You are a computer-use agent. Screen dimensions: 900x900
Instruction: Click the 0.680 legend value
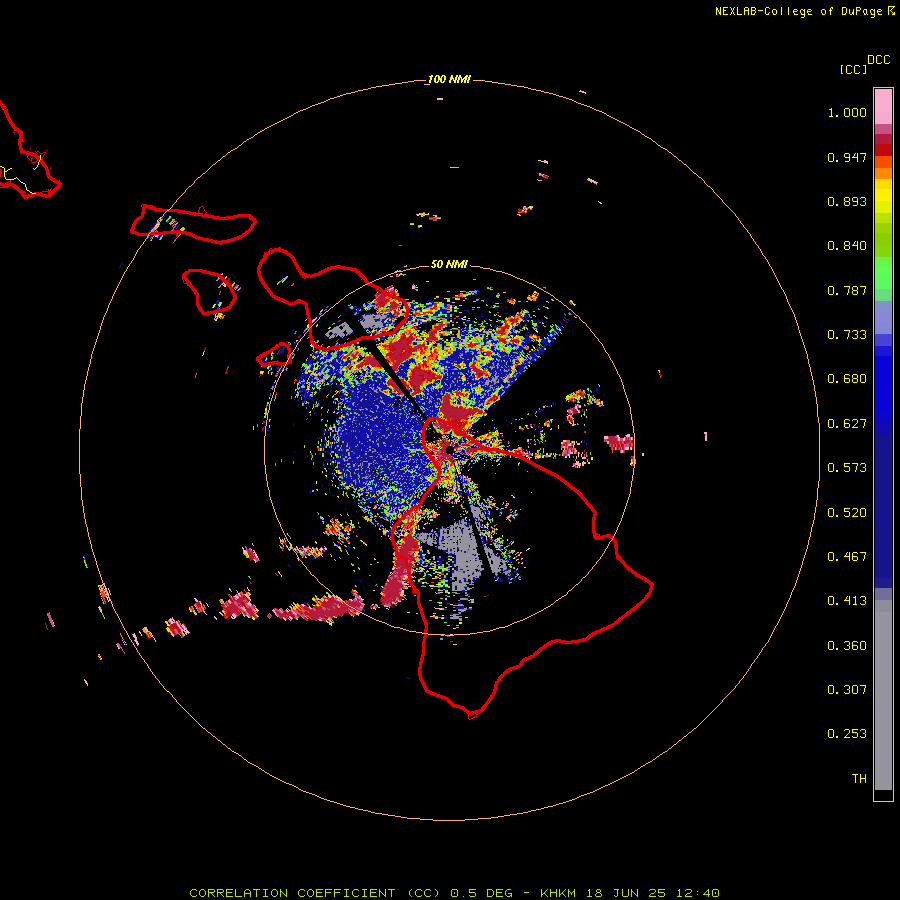click(847, 379)
